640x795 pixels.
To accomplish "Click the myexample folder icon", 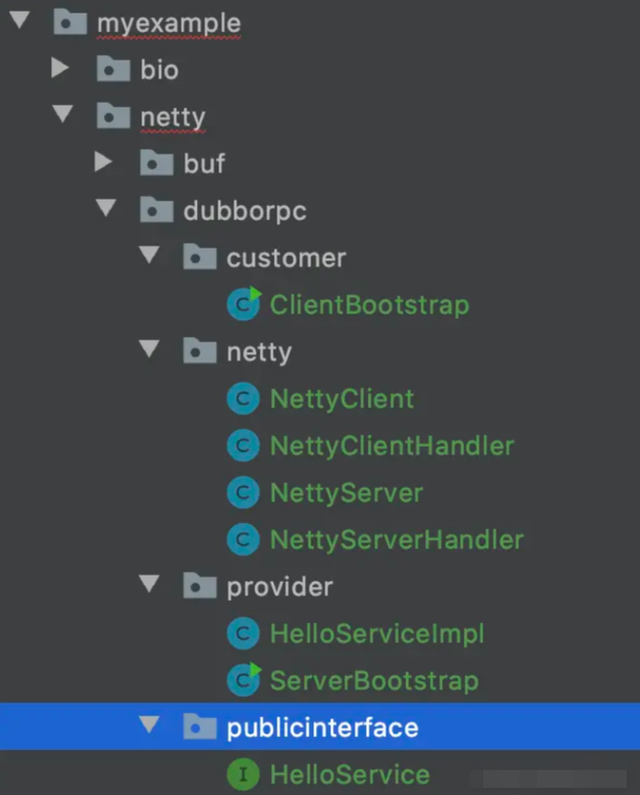I will click(70, 22).
